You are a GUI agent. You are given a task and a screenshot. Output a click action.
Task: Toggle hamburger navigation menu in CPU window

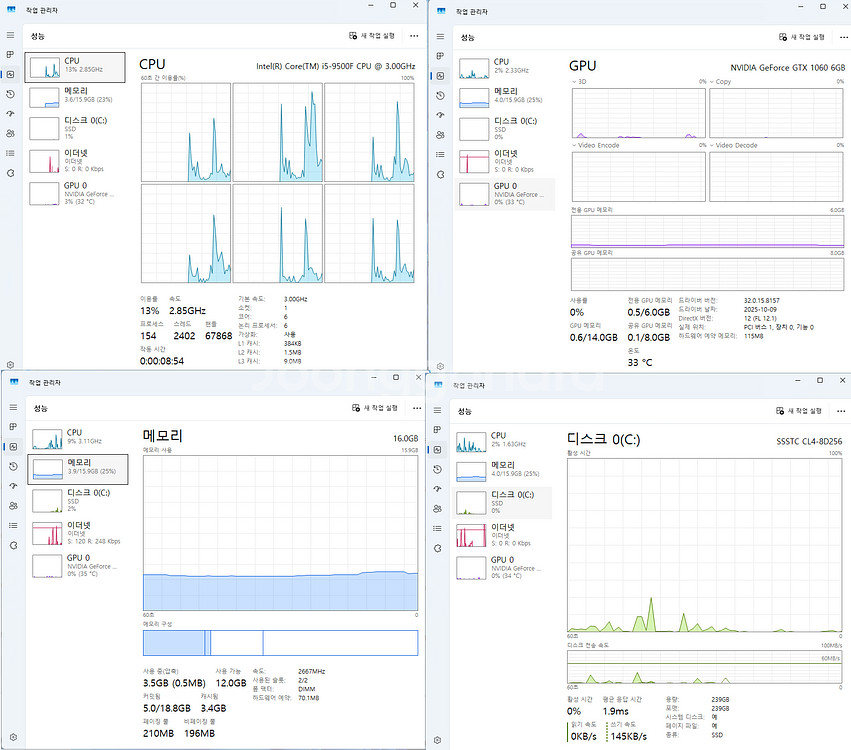point(10,35)
